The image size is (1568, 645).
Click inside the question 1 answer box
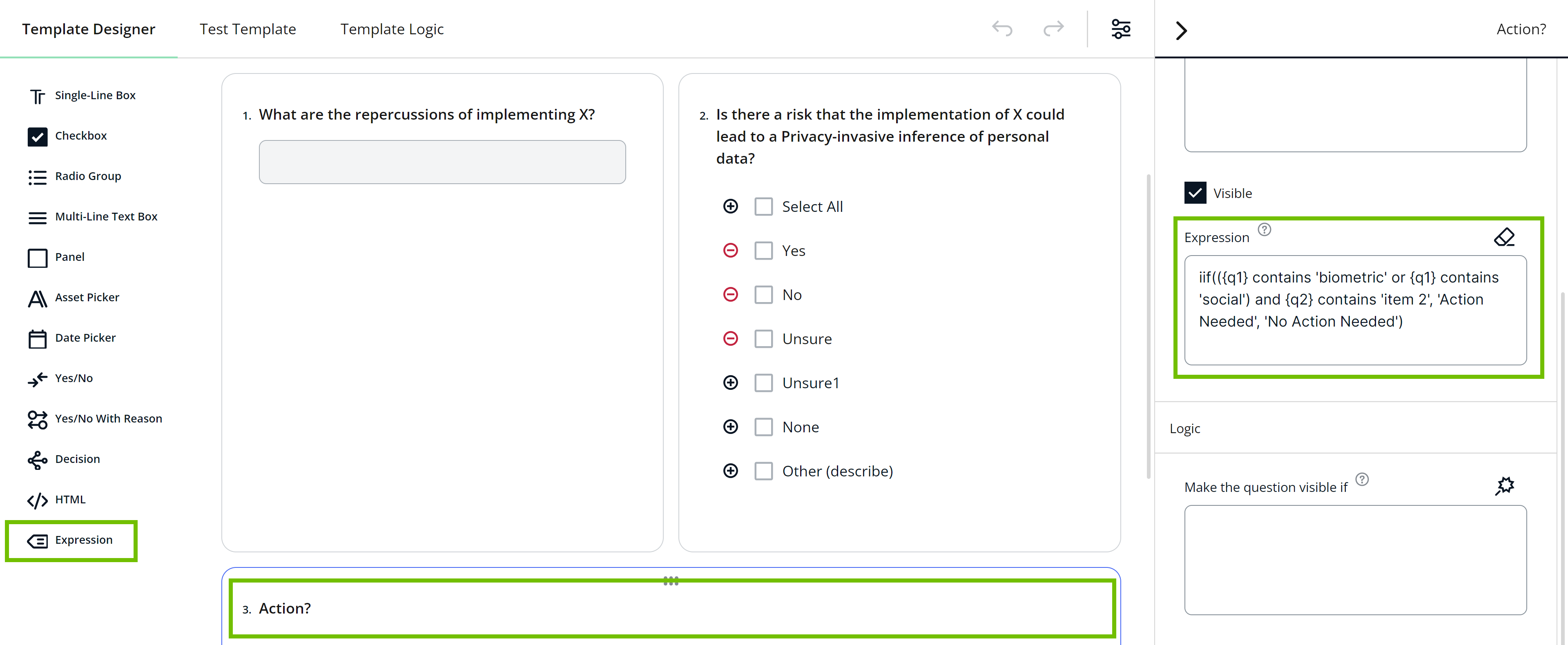(x=442, y=162)
